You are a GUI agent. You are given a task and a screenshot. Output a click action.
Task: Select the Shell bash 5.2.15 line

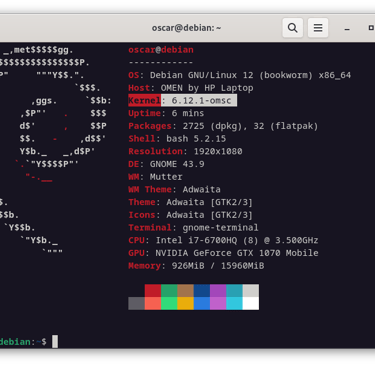(177, 139)
